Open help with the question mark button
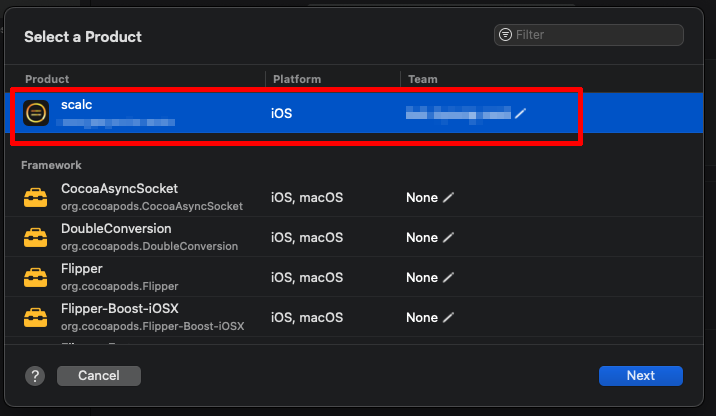 point(35,376)
